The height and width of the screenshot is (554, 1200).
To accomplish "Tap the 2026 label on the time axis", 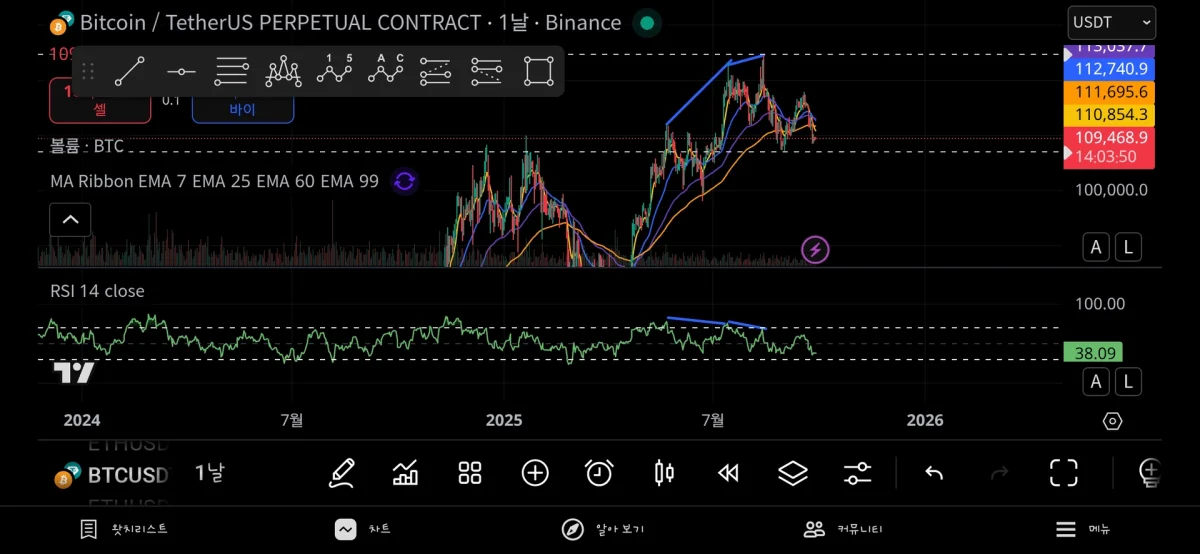I will tap(924, 420).
